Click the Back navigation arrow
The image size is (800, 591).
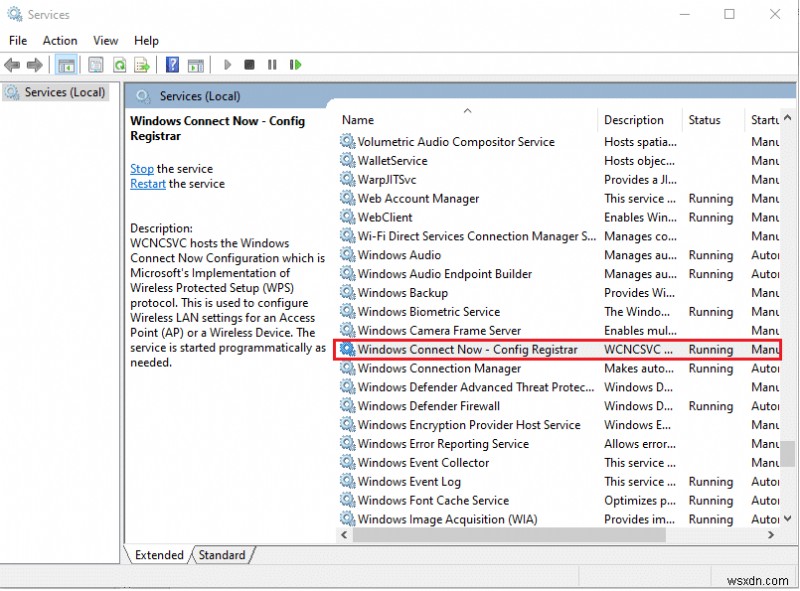click(12, 64)
